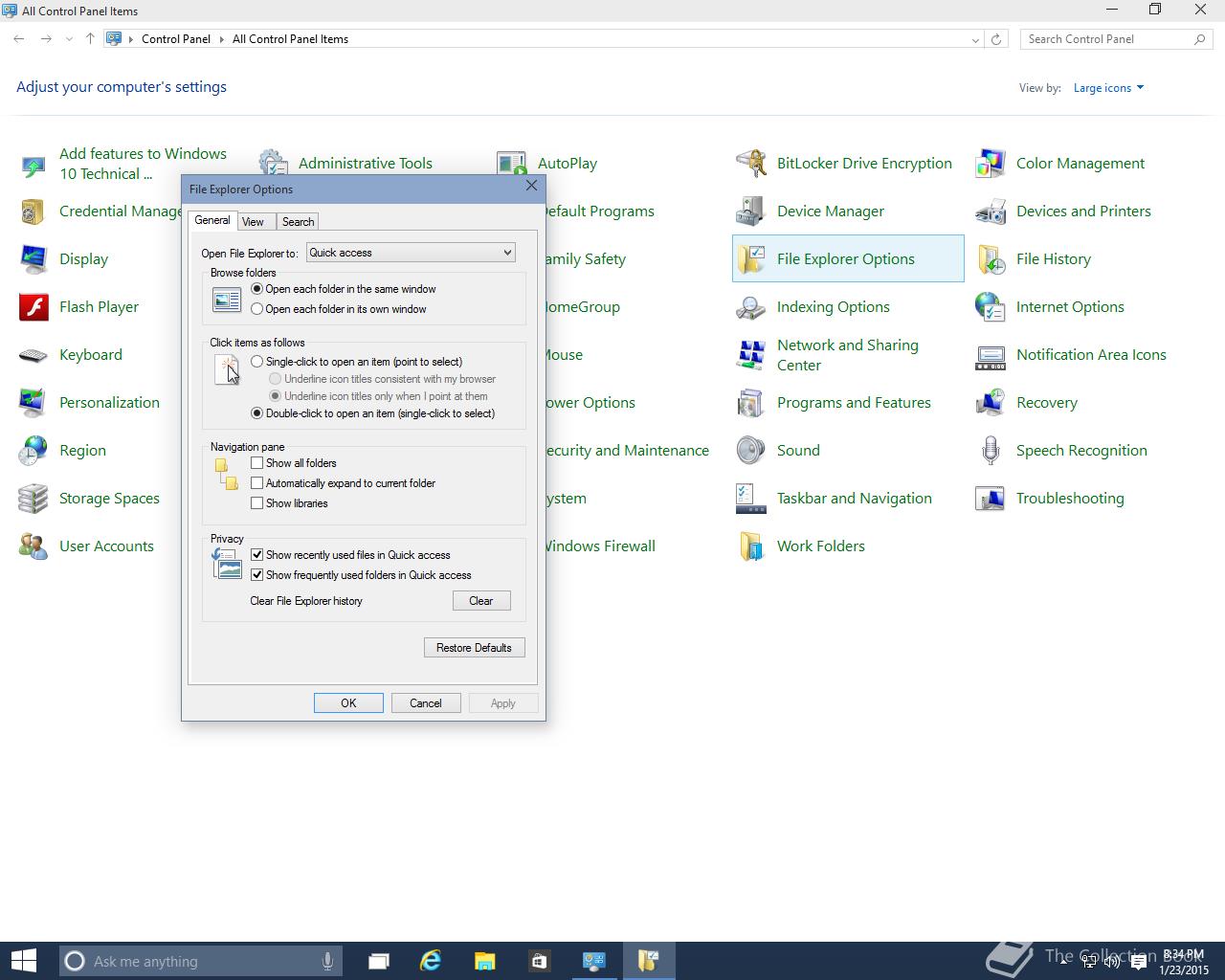Open the Open File Explorer to dropdown
This screenshot has height=980, width=1225.
pyautogui.click(x=411, y=253)
